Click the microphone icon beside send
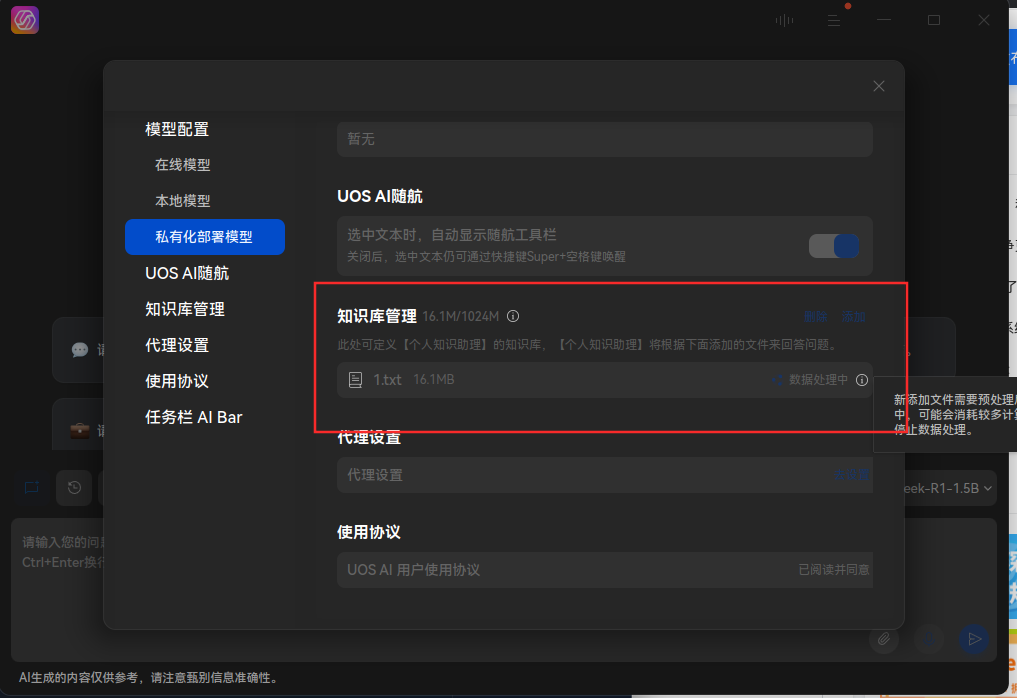This screenshot has height=698, width=1017. [929, 639]
